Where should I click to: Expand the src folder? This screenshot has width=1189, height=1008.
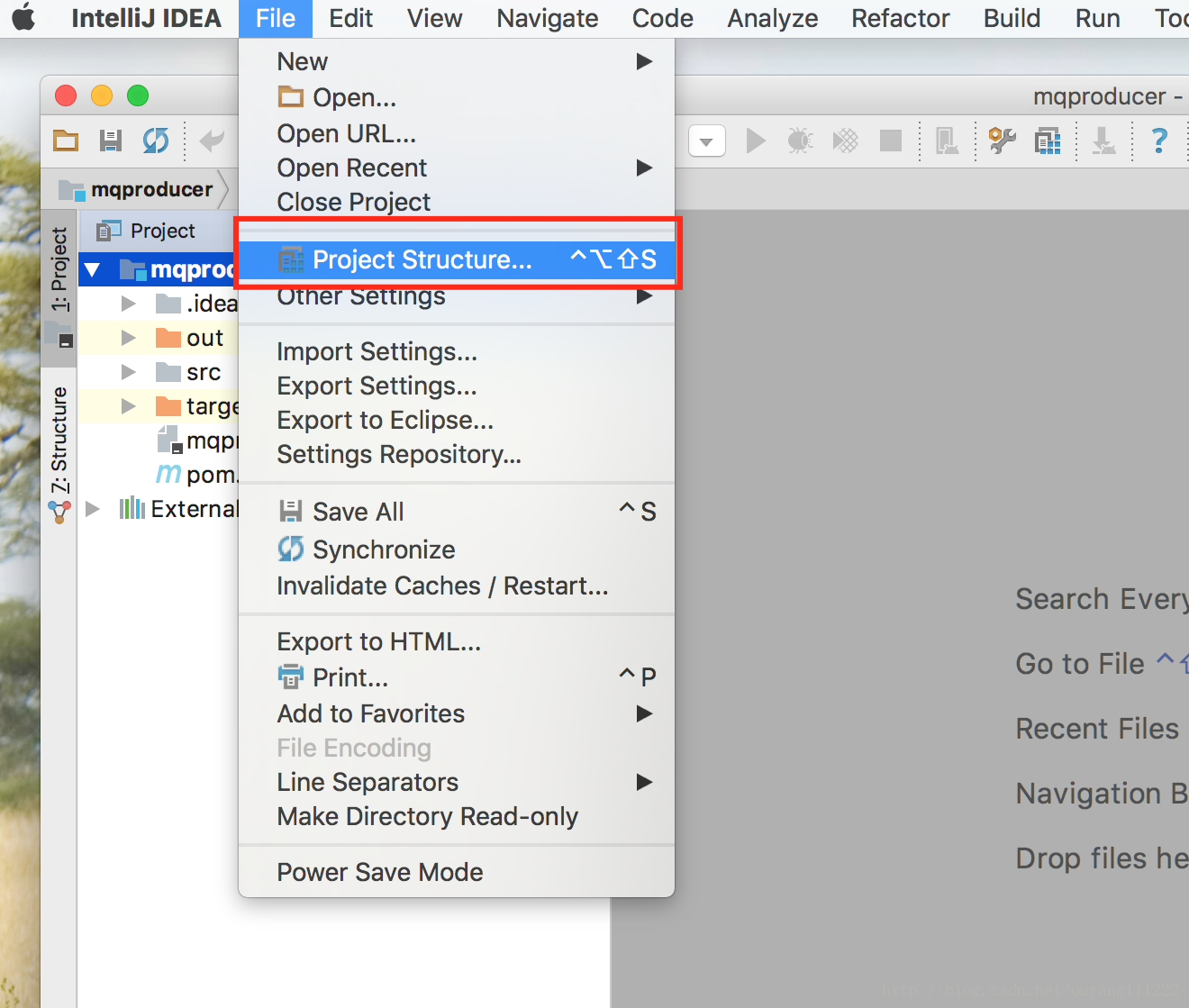[129, 372]
